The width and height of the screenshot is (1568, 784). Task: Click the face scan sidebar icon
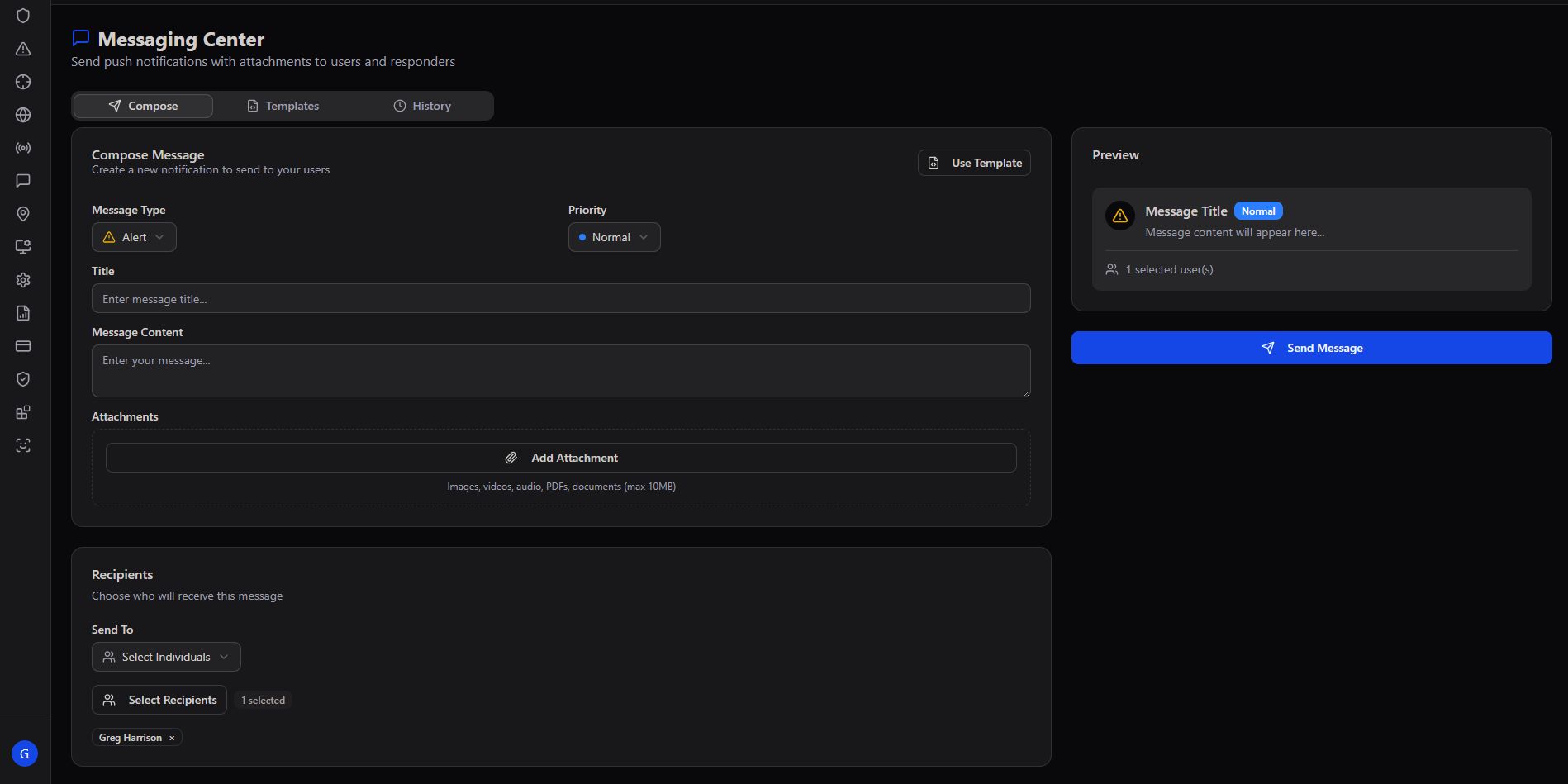(23, 445)
